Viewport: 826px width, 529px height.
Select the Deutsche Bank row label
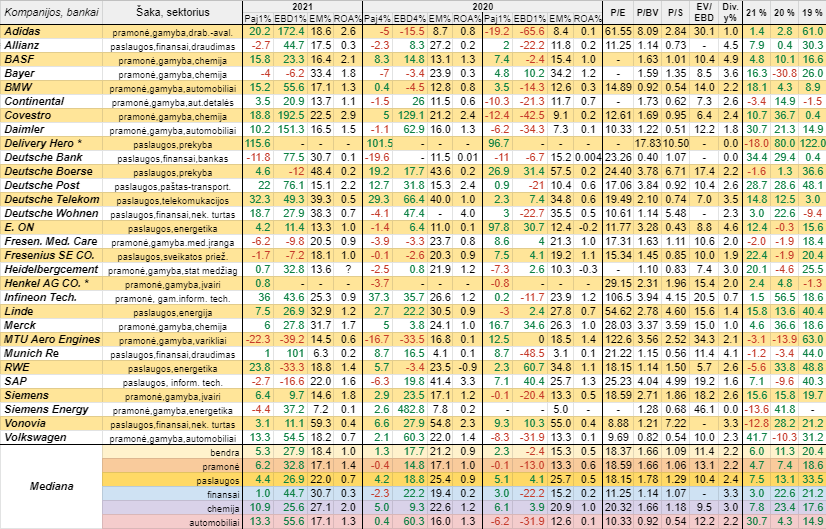[x=51, y=158]
